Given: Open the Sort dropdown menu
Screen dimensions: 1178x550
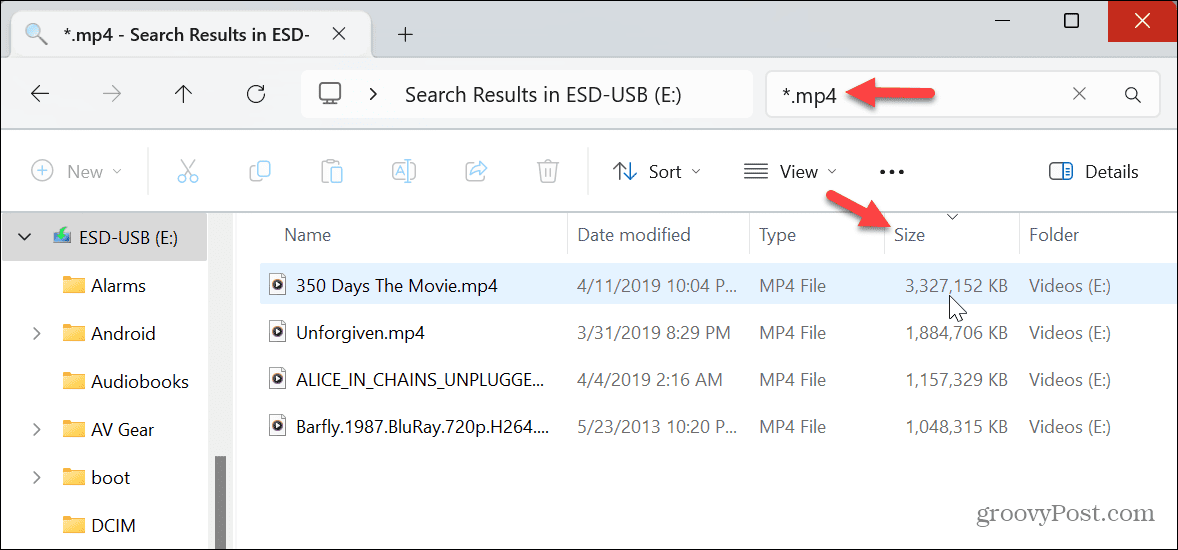Looking at the screenshot, I should click(656, 172).
